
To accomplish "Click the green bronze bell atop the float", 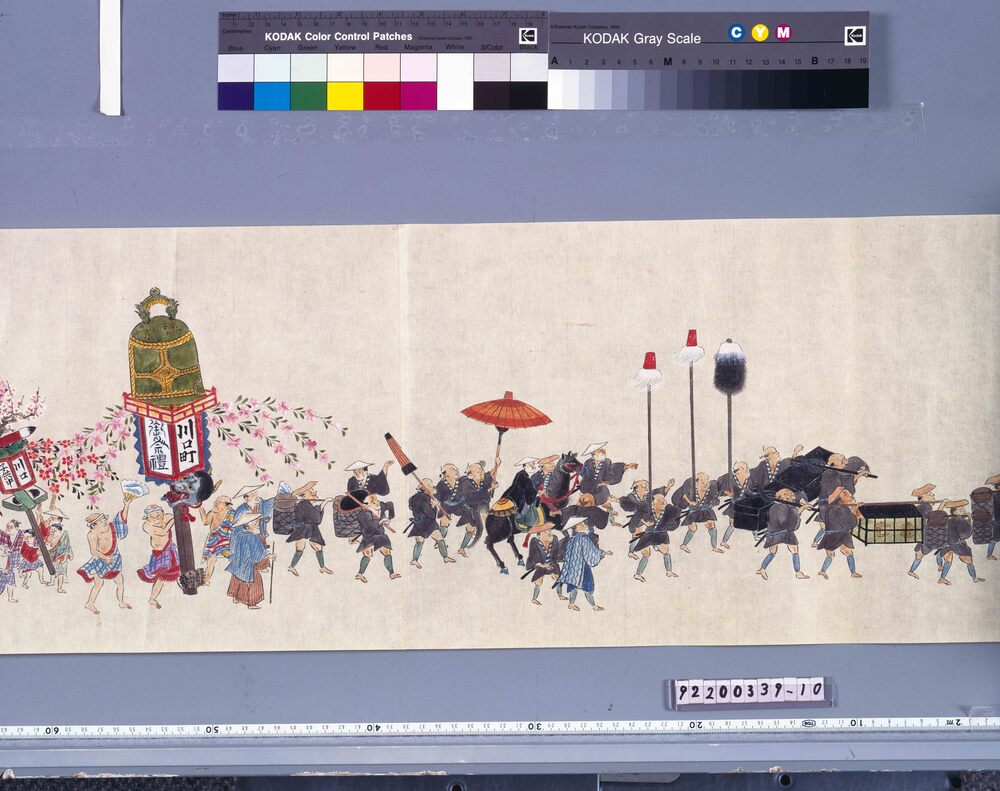I will coord(165,348).
